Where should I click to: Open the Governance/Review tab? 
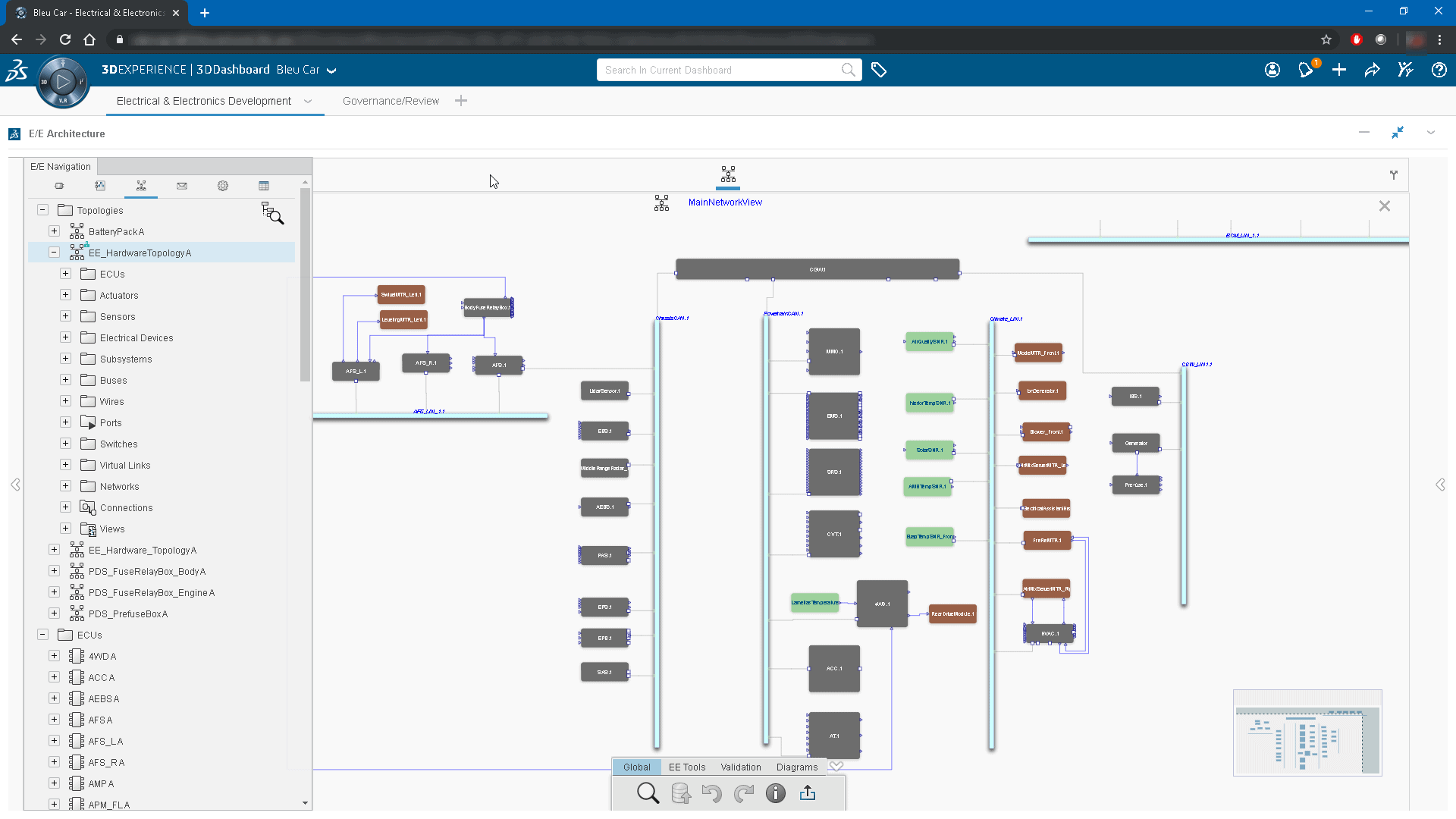(391, 101)
